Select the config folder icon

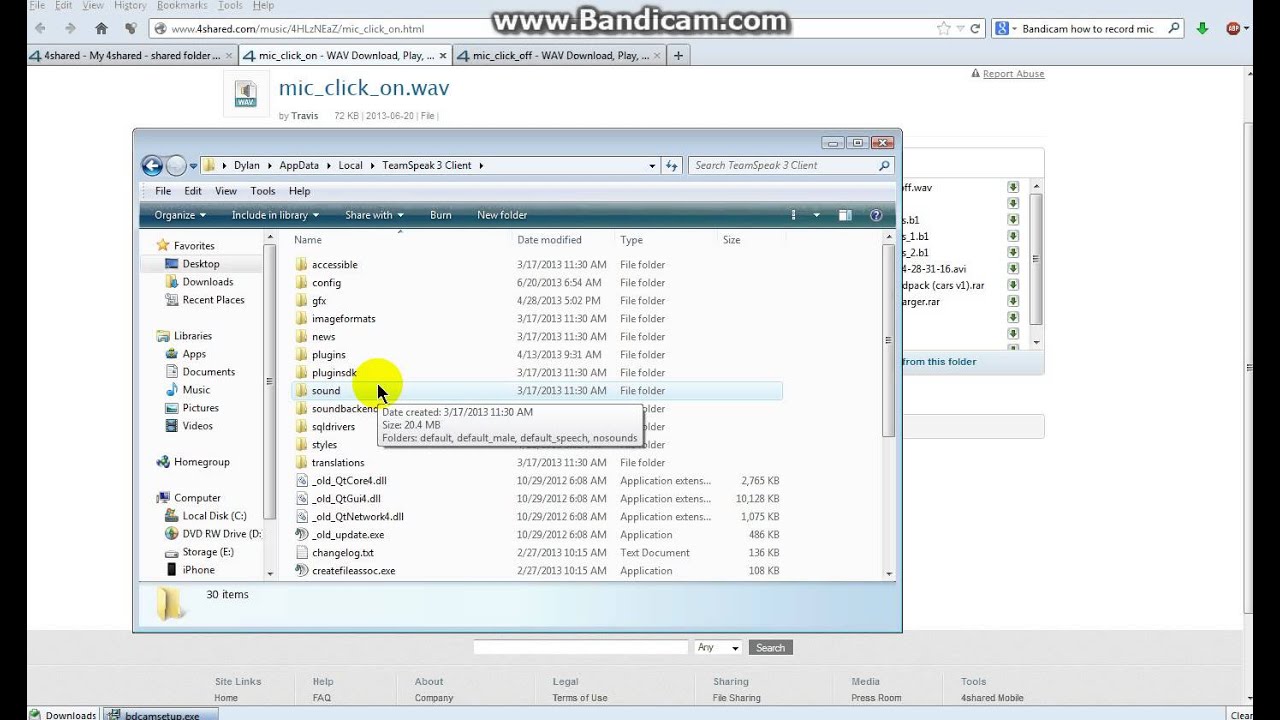[x=302, y=283]
